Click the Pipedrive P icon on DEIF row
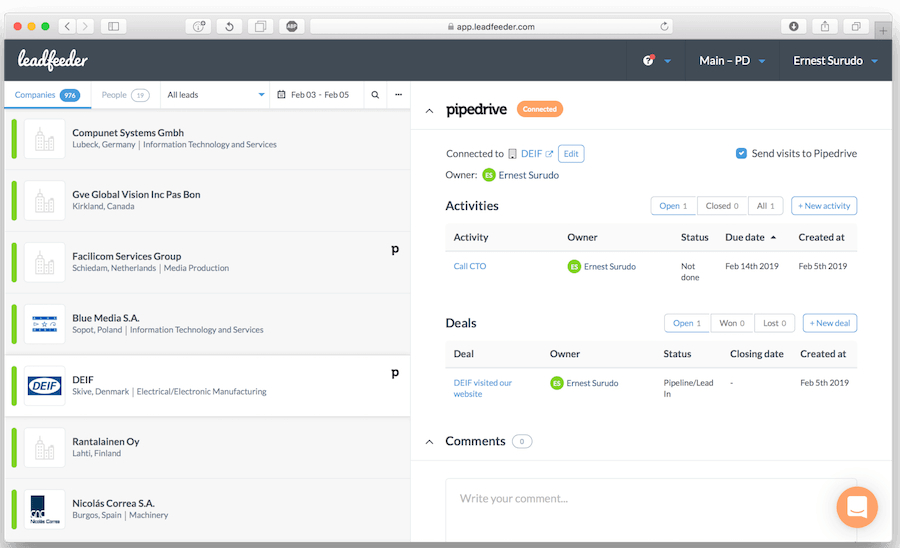900x548 pixels. point(395,373)
